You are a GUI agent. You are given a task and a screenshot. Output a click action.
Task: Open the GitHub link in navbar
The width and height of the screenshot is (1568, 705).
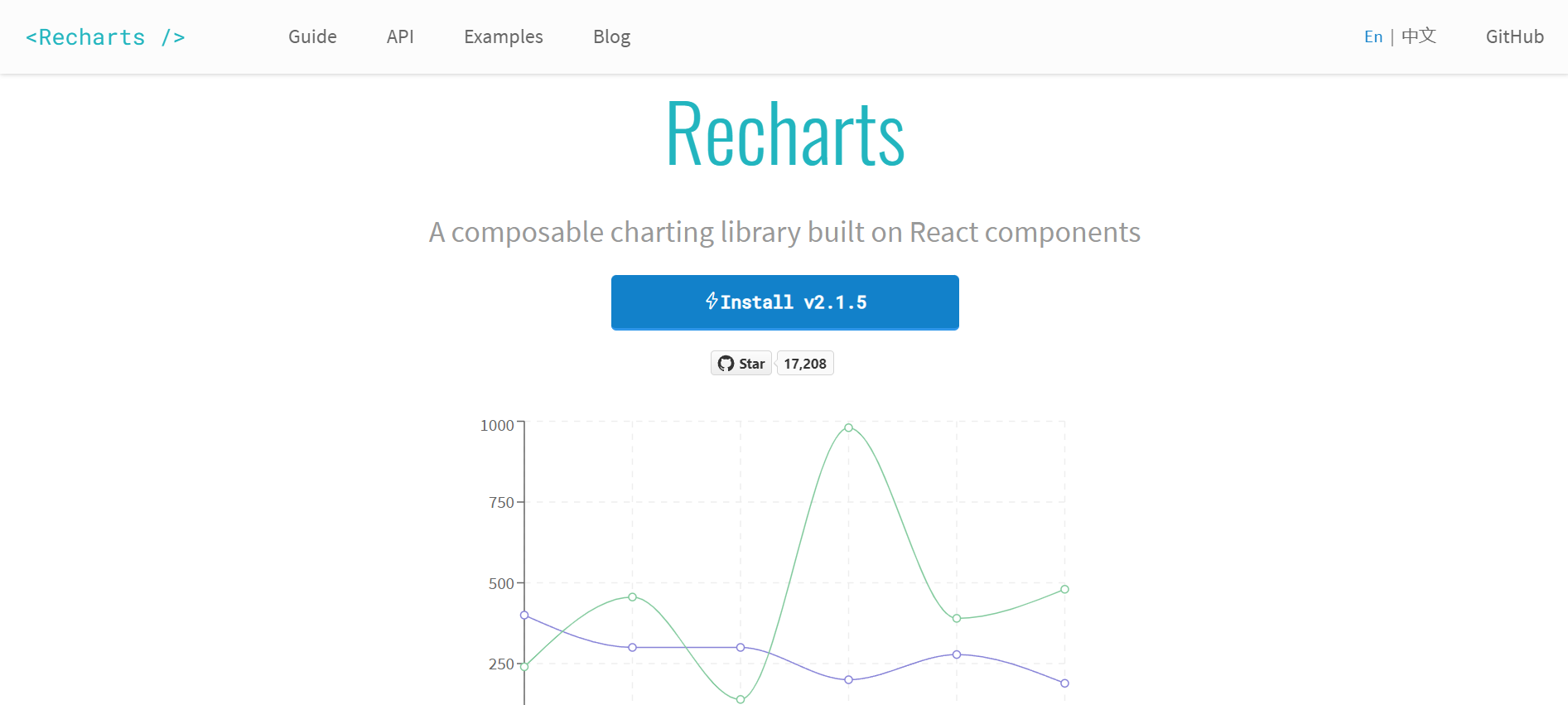tap(1514, 37)
